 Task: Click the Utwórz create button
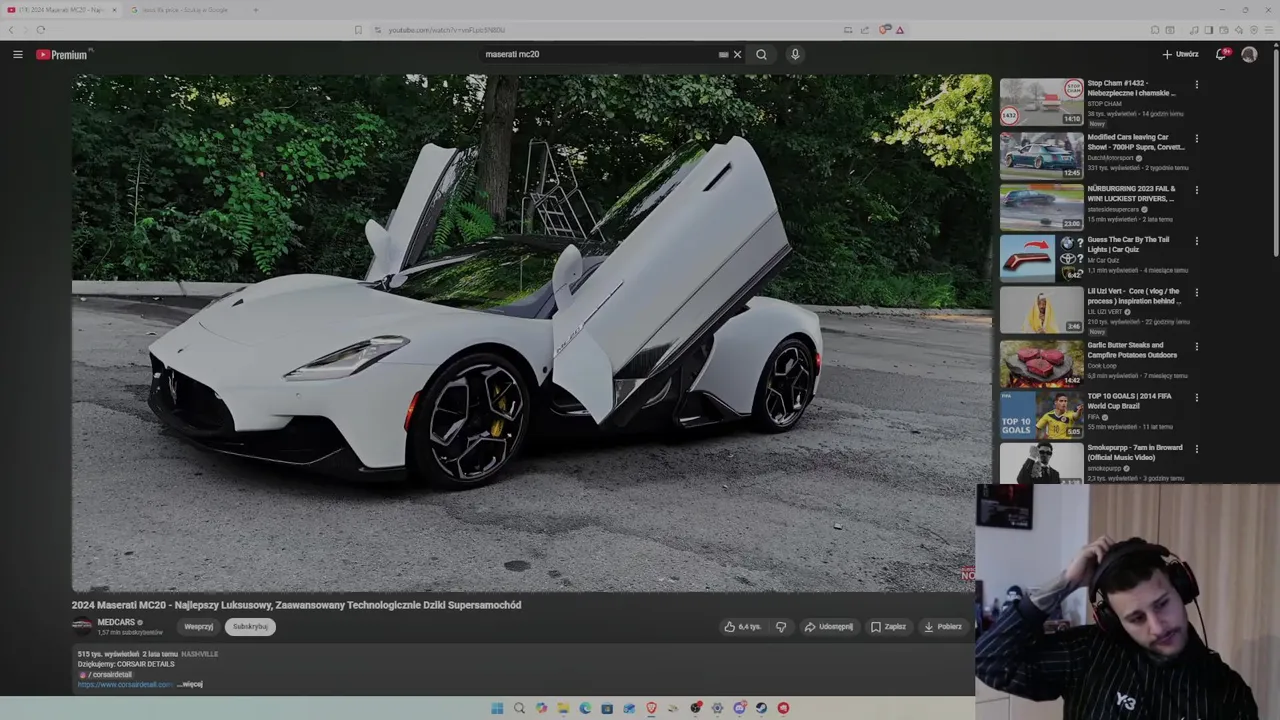tap(1181, 55)
